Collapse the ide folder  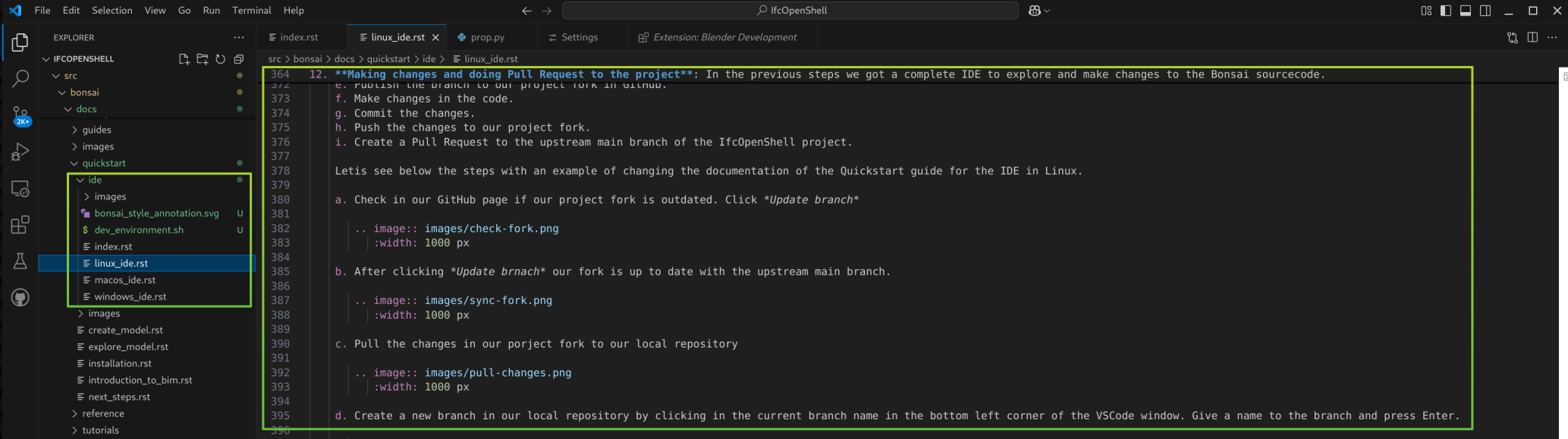tap(80, 180)
